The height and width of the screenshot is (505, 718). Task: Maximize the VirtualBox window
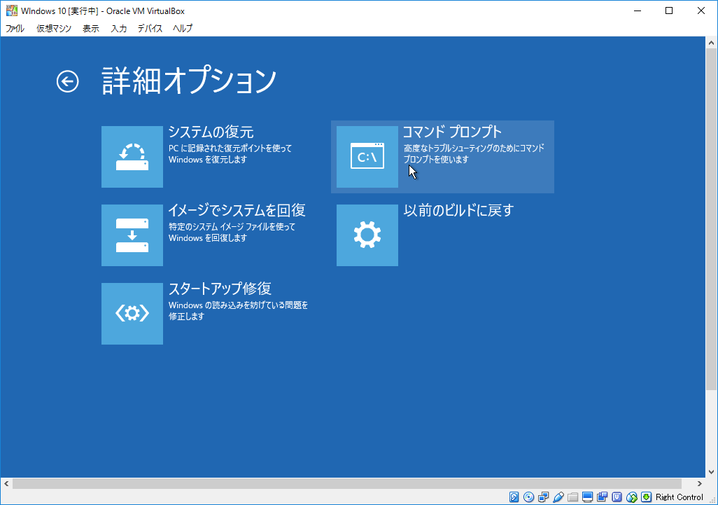coord(669,11)
